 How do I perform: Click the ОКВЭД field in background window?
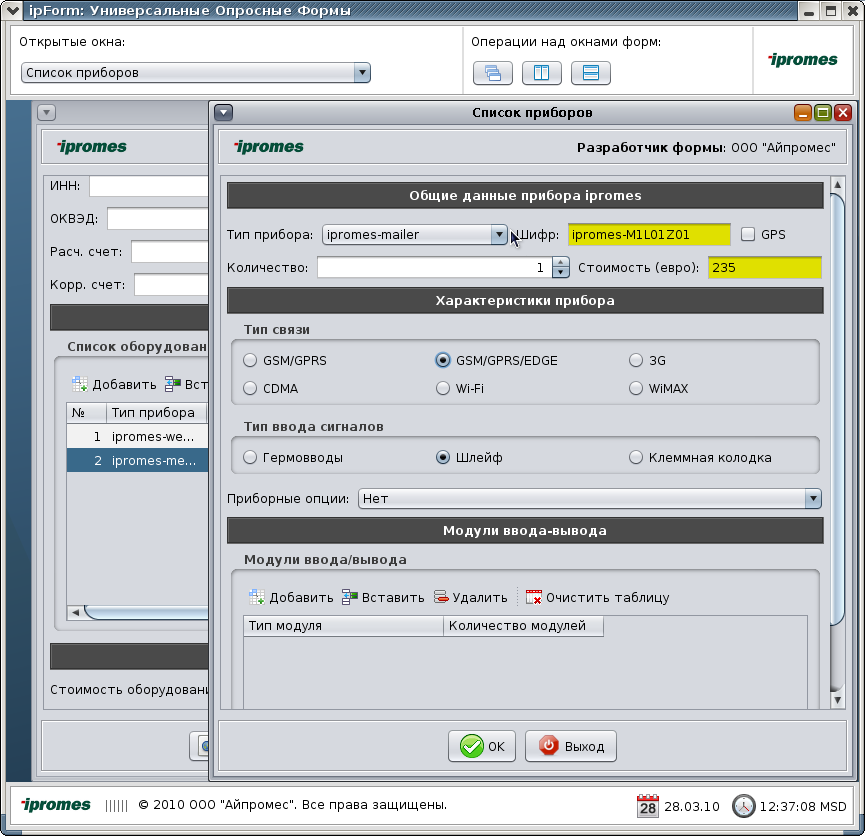pyautogui.click(x=158, y=219)
